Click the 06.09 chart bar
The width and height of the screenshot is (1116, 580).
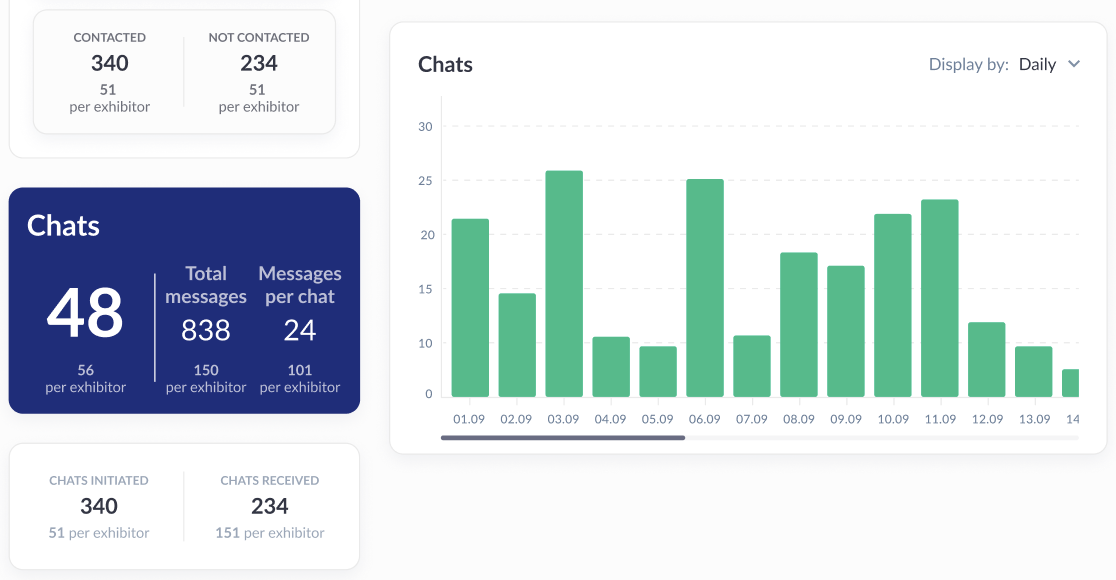(x=705, y=288)
